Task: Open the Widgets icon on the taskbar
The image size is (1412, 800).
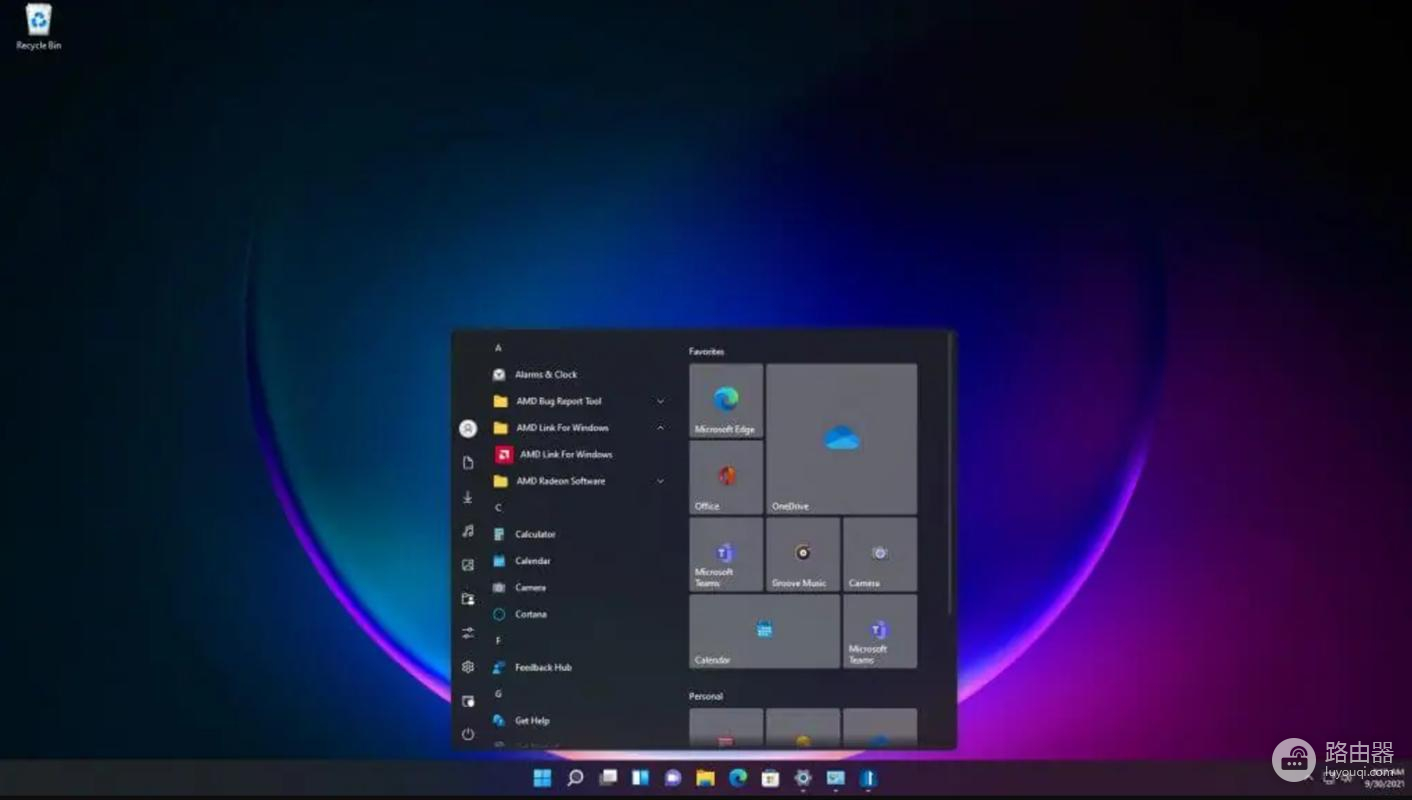Action: pos(640,778)
